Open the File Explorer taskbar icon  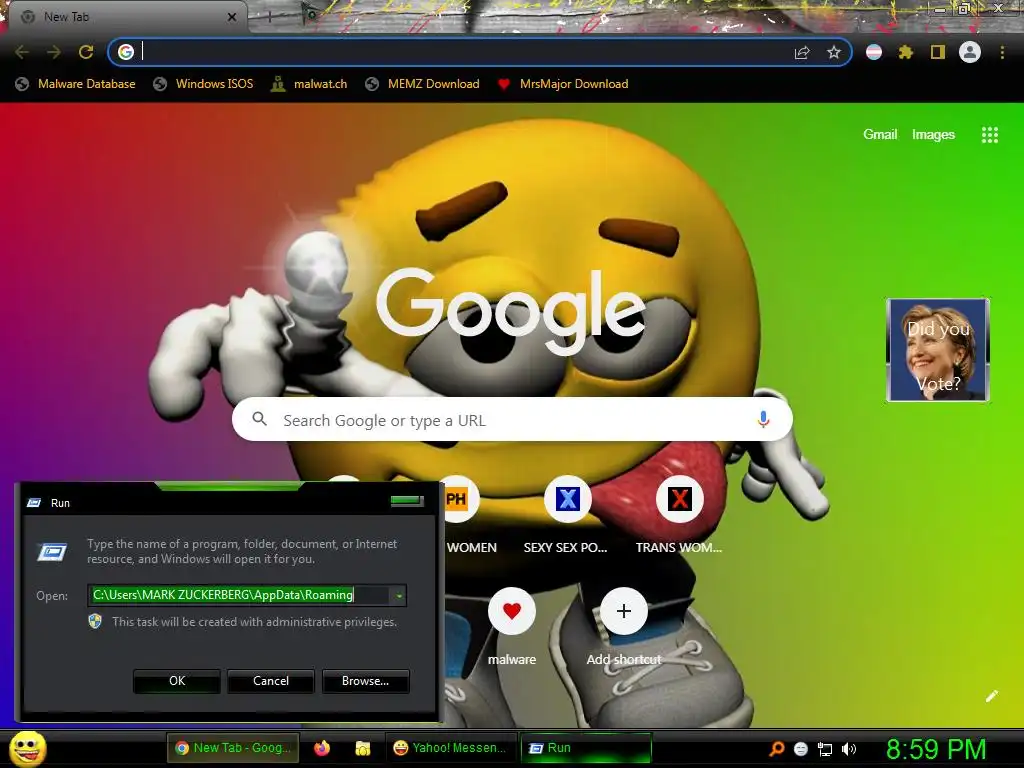pyautogui.click(x=362, y=748)
